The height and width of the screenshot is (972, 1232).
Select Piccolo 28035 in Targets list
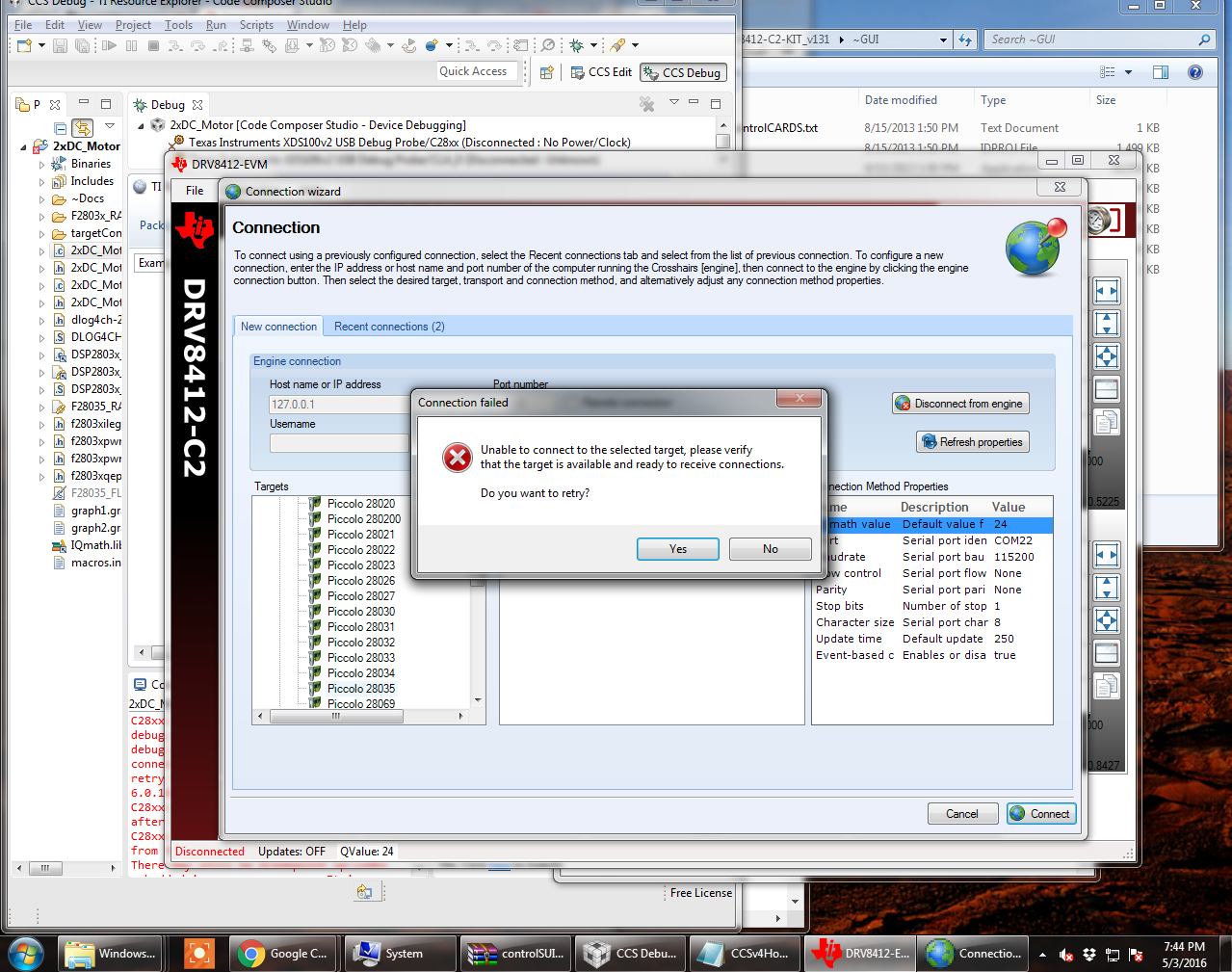tap(361, 689)
